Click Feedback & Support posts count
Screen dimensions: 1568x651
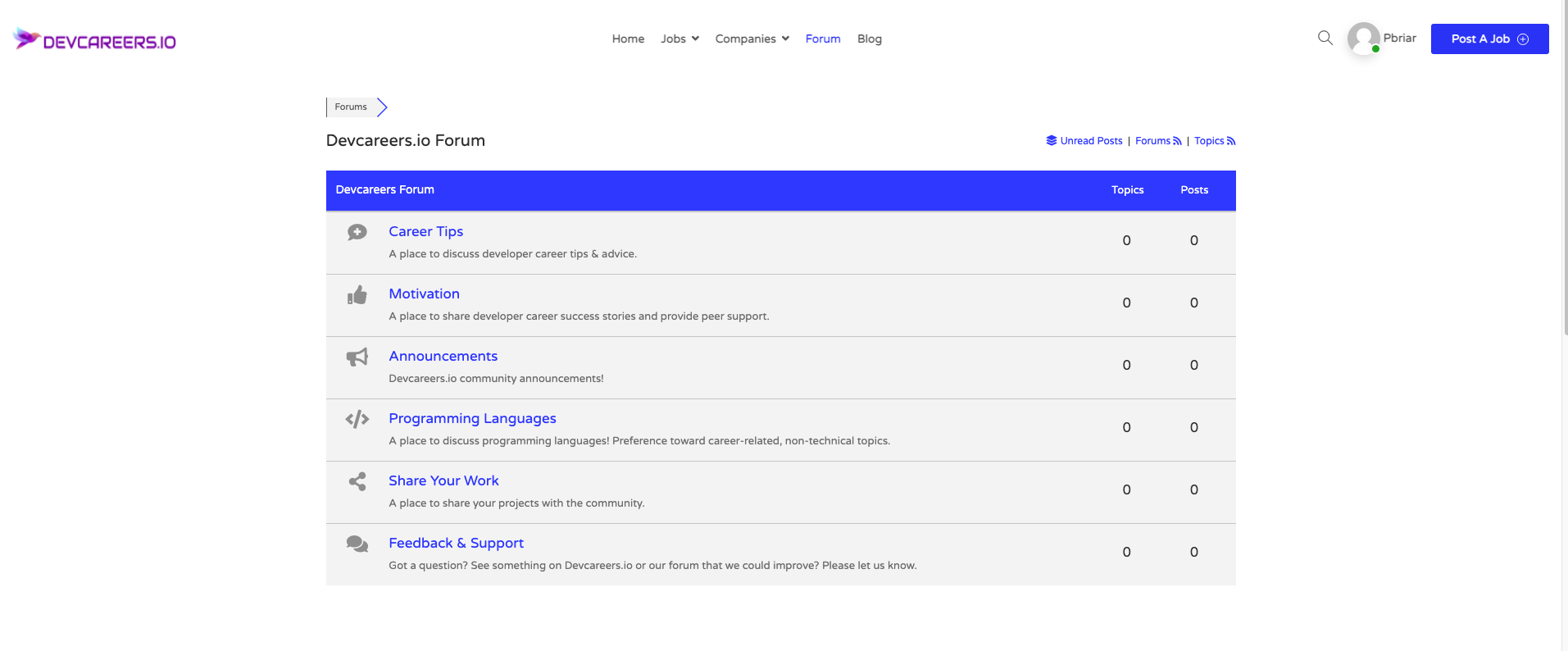[1193, 553]
